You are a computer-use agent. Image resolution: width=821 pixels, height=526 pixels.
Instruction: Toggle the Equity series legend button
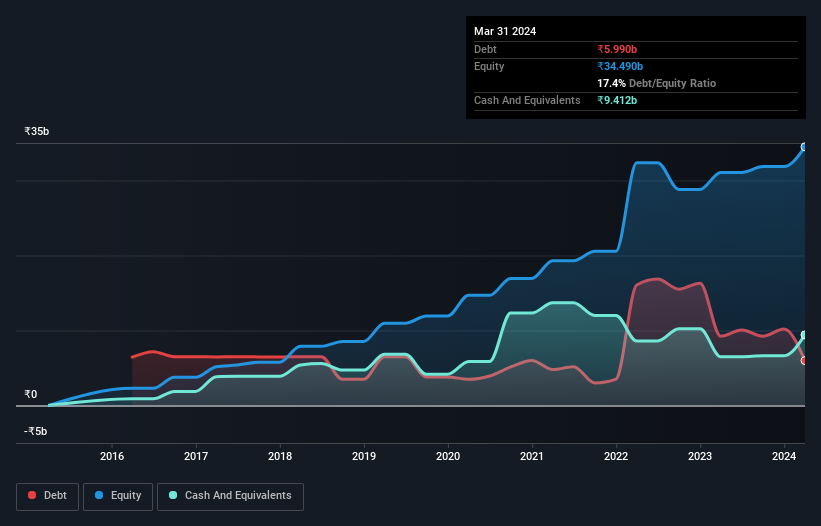118,496
